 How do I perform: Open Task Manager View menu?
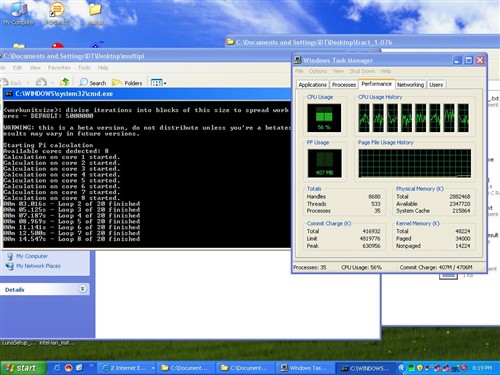tap(338, 71)
